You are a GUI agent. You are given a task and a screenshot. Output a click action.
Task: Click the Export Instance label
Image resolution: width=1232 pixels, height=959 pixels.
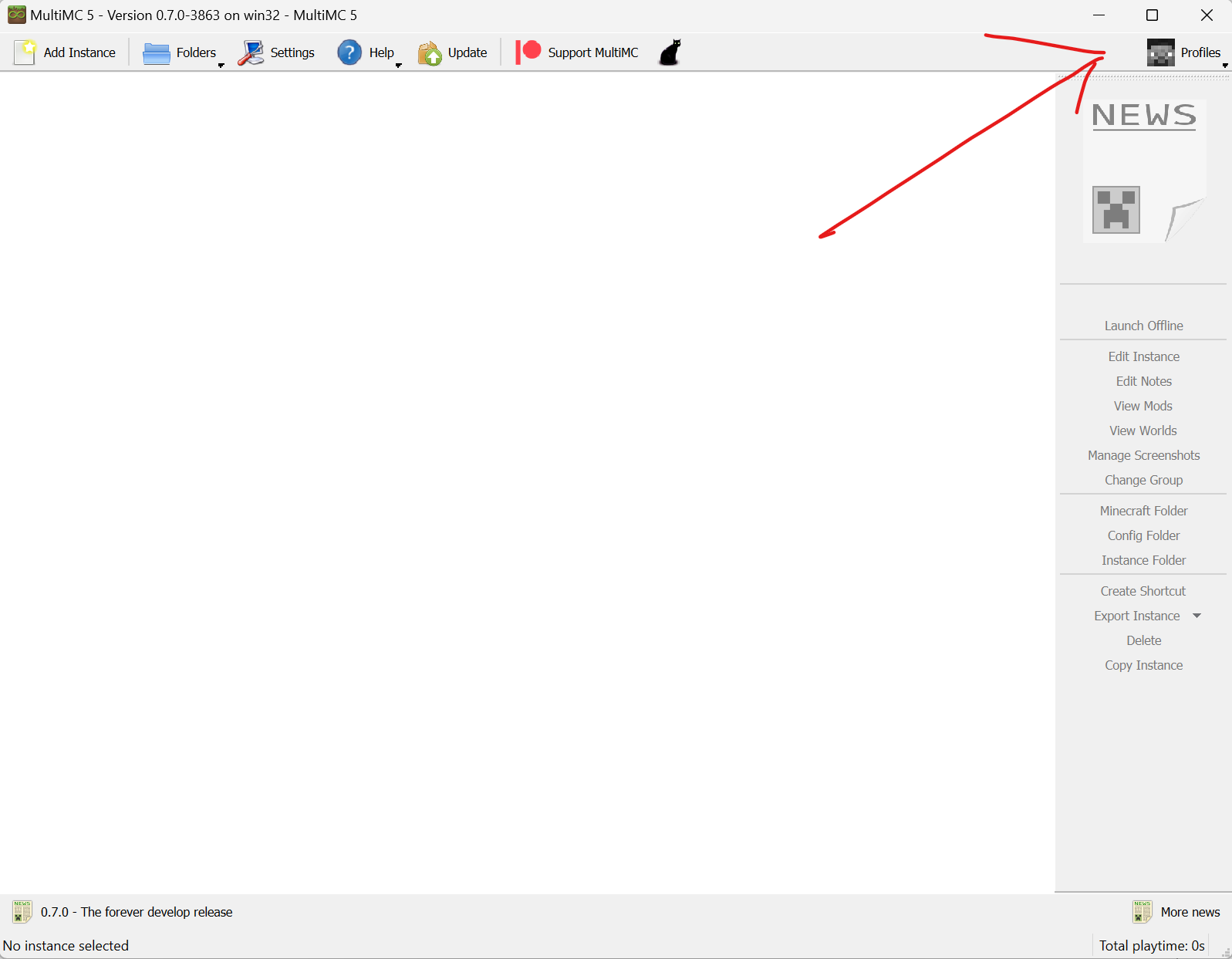(1136, 616)
